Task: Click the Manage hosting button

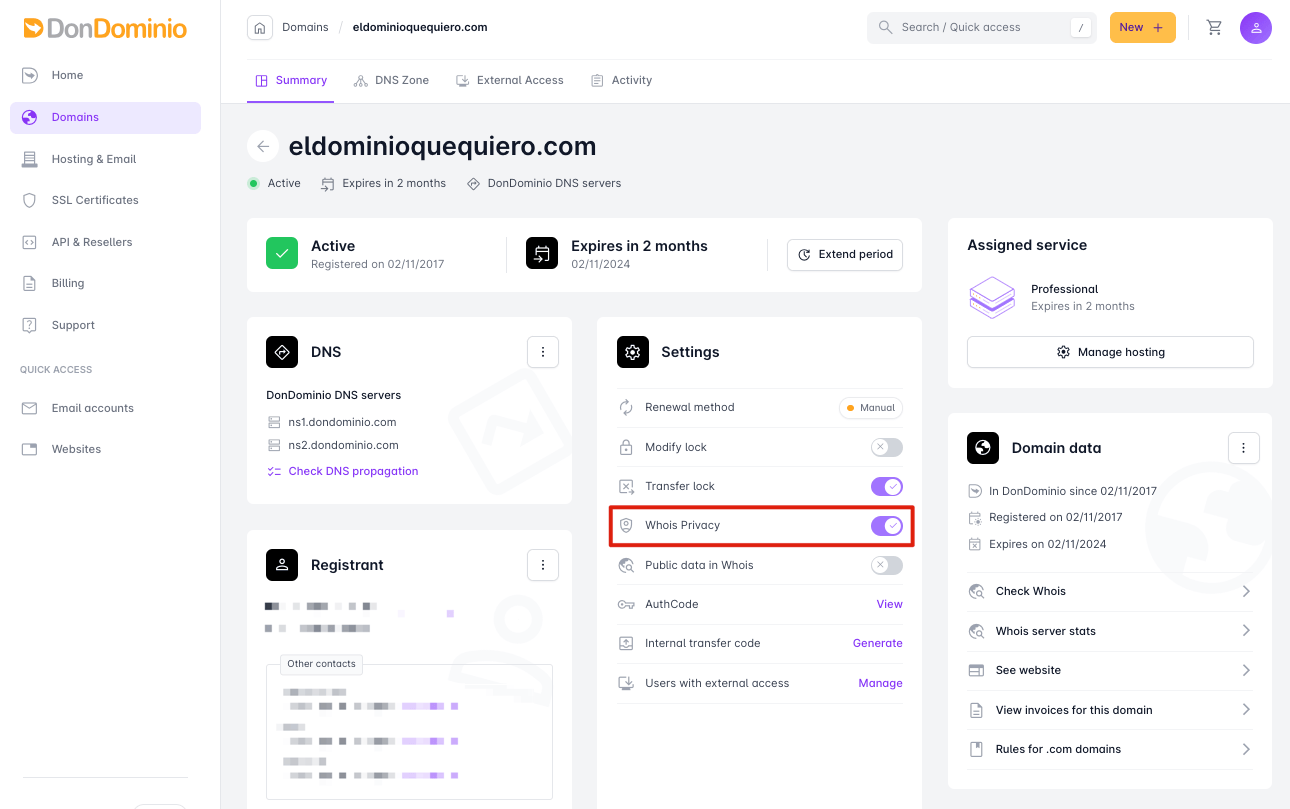Action: [1110, 352]
